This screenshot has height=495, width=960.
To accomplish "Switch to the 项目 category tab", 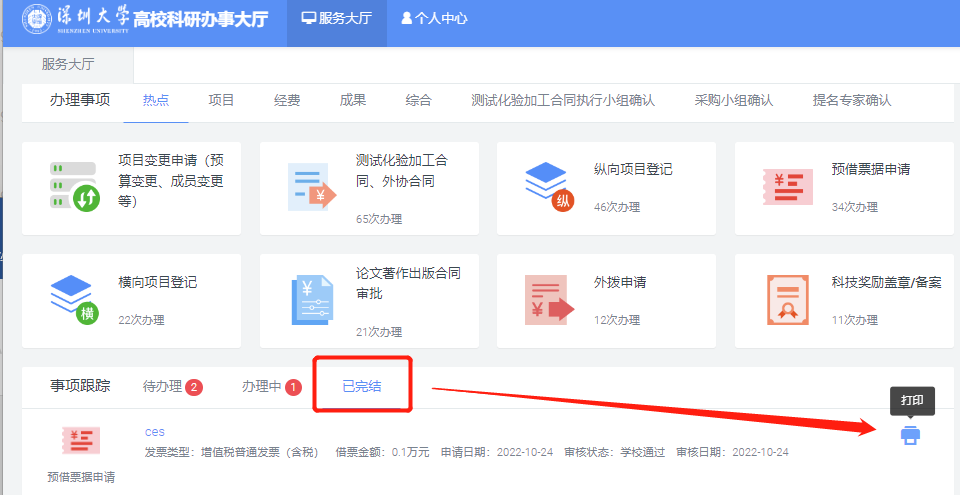I will [x=221, y=100].
